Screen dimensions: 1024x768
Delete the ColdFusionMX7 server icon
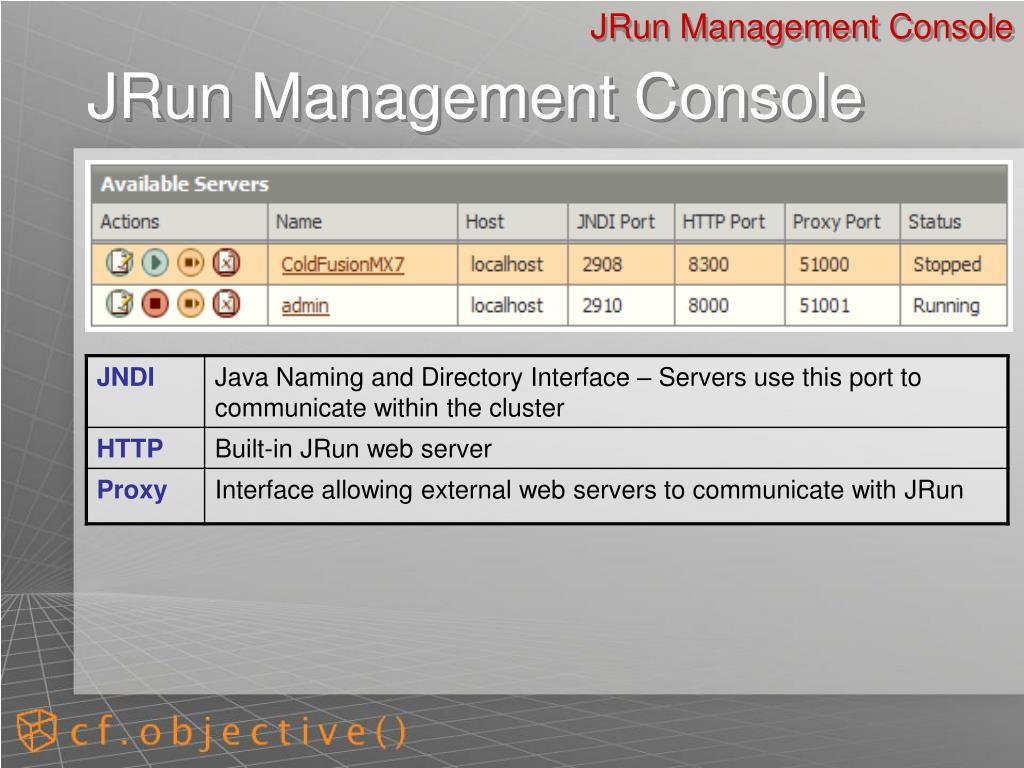pos(227,263)
